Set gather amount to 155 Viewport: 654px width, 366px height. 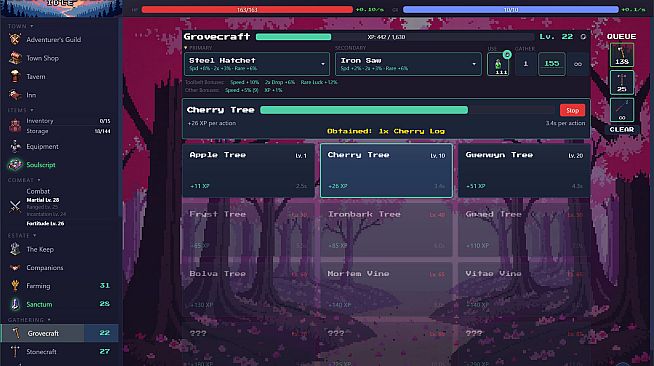click(551, 64)
